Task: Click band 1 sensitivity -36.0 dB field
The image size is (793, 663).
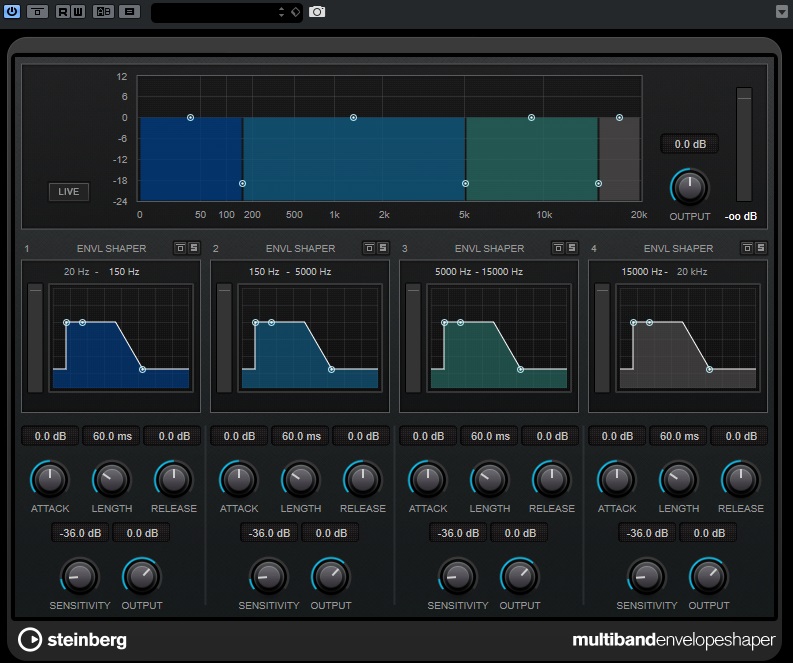Action: click(x=80, y=533)
